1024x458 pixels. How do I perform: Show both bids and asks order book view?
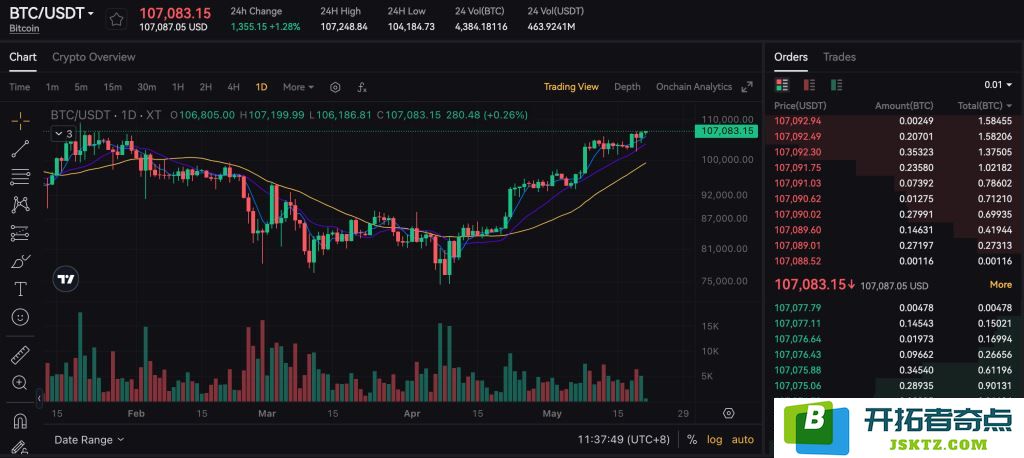coord(782,85)
